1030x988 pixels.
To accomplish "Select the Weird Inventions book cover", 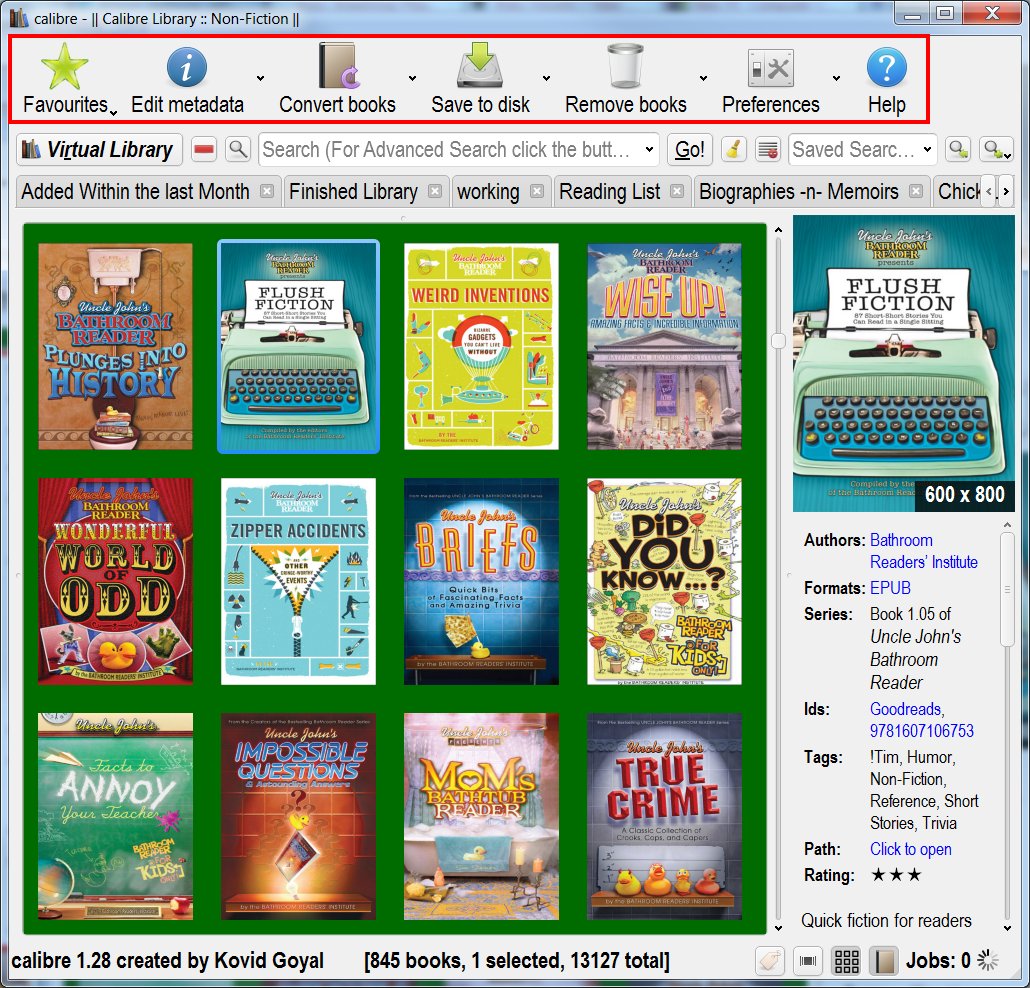I will click(481, 347).
